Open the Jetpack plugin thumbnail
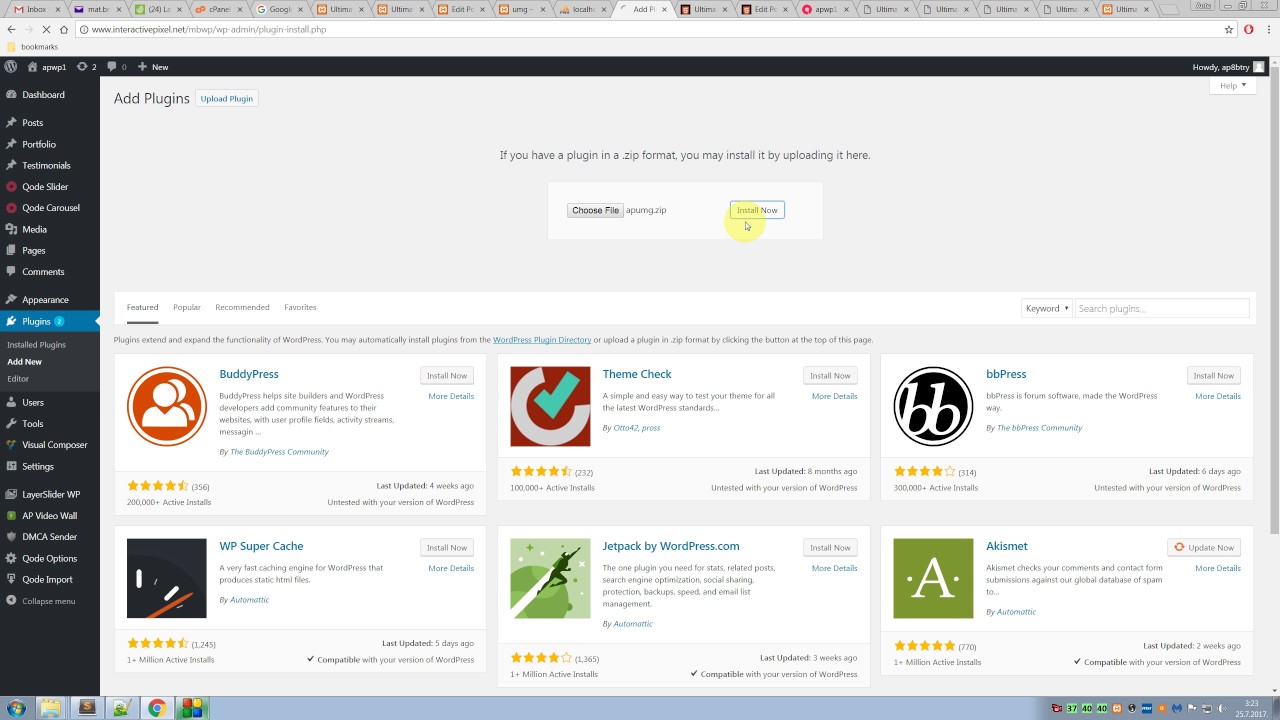This screenshot has width=1280, height=720. (x=550, y=579)
